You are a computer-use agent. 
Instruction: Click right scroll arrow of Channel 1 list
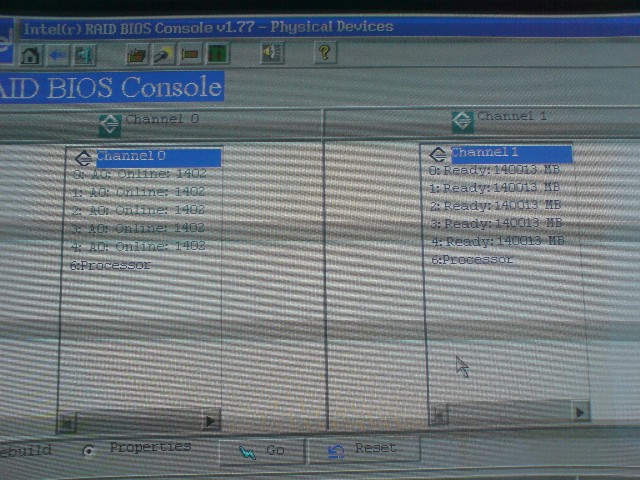(x=580, y=412)
